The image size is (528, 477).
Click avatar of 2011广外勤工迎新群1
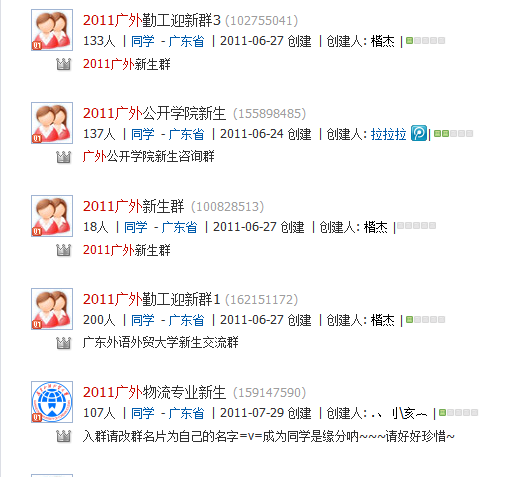click(52, 309)
